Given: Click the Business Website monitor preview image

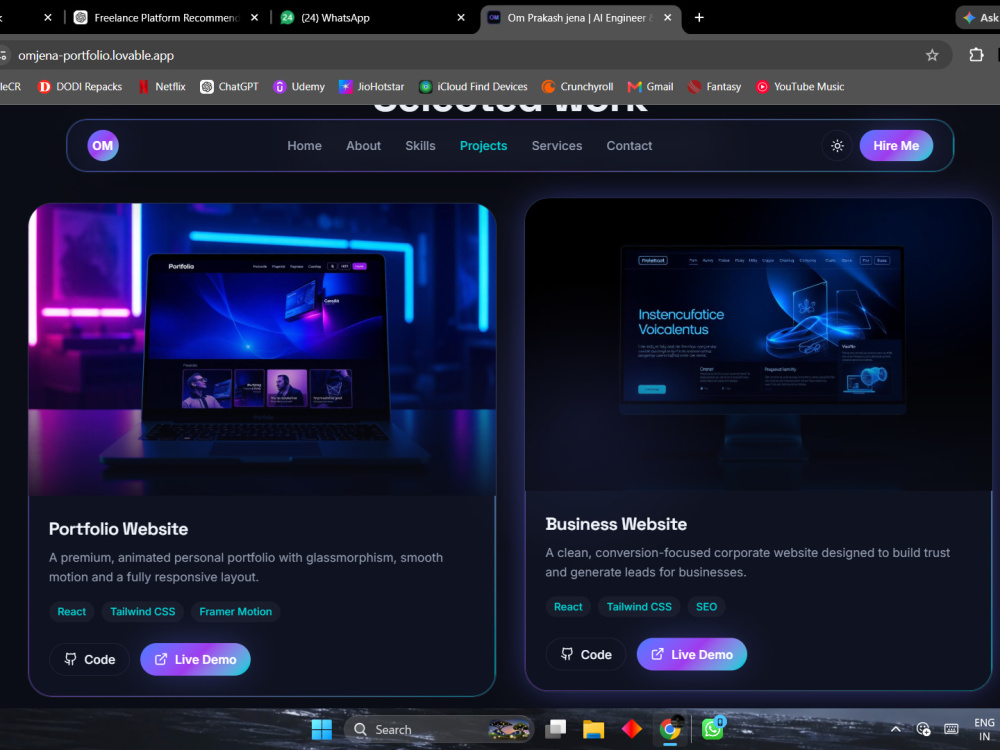Looking at the screenshot, I should click(x=758, y=344).
